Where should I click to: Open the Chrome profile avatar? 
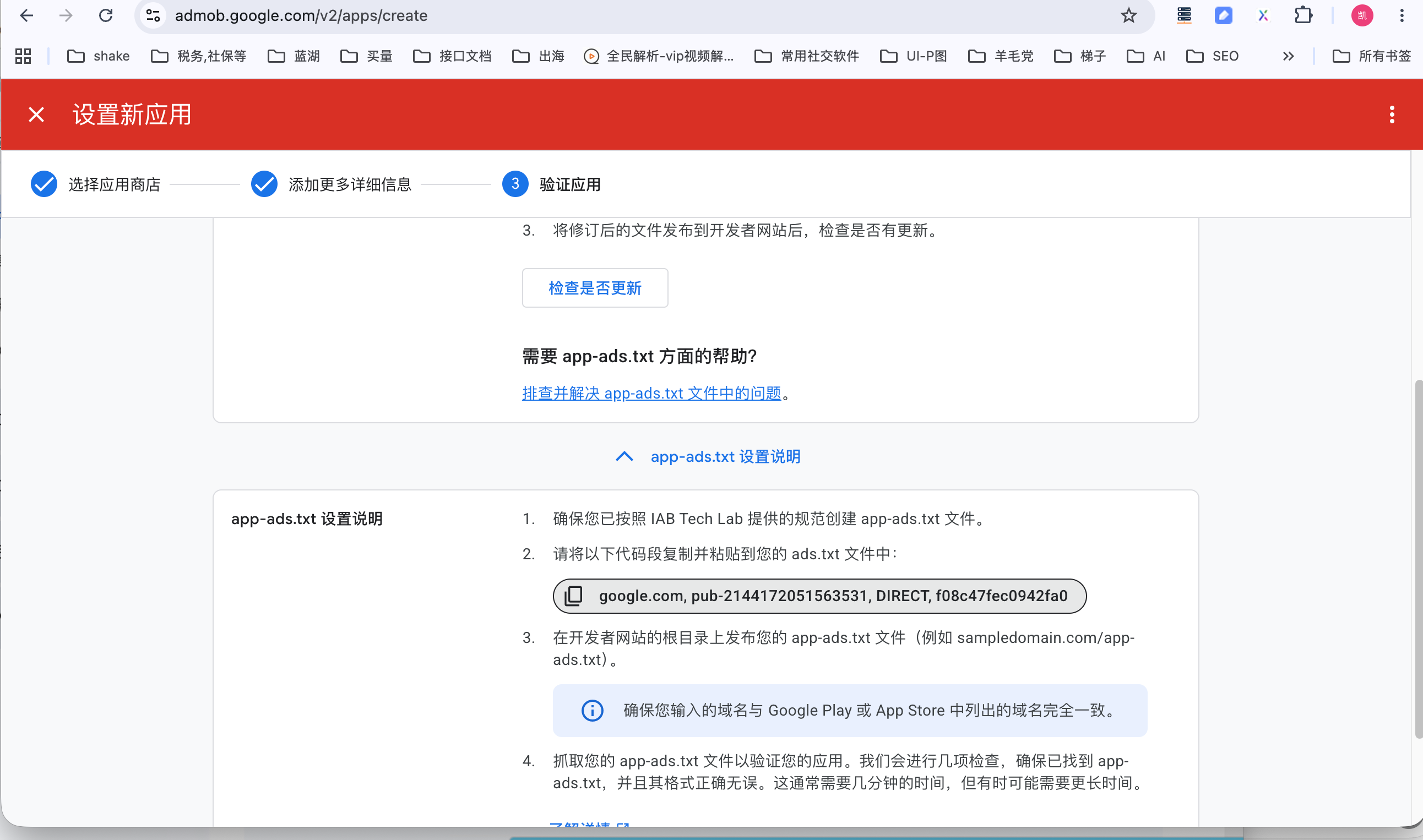(1362, 15)
